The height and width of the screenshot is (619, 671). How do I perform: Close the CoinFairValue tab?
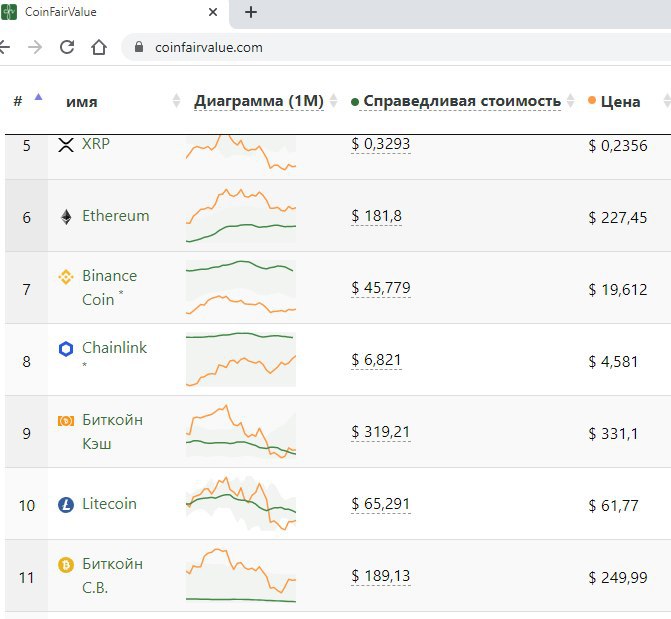pyautogui.click(x=213, y=12)
